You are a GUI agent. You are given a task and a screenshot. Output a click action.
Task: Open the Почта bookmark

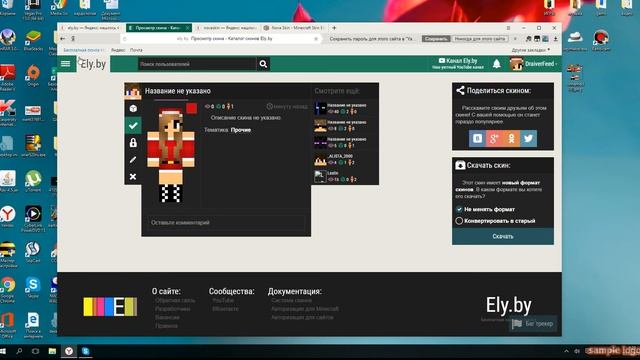(x=136, y=50)
